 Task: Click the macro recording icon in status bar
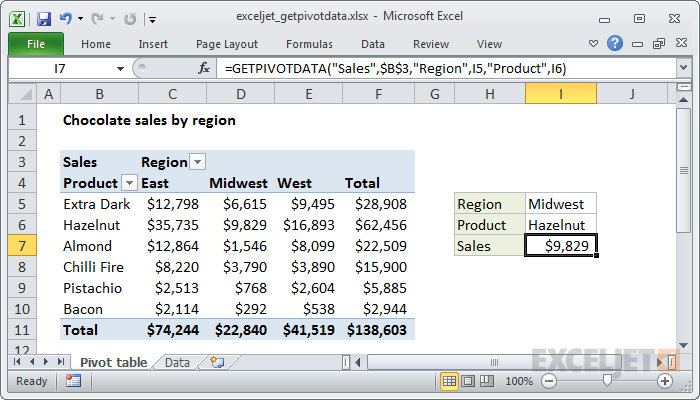[x=73, y=381]
